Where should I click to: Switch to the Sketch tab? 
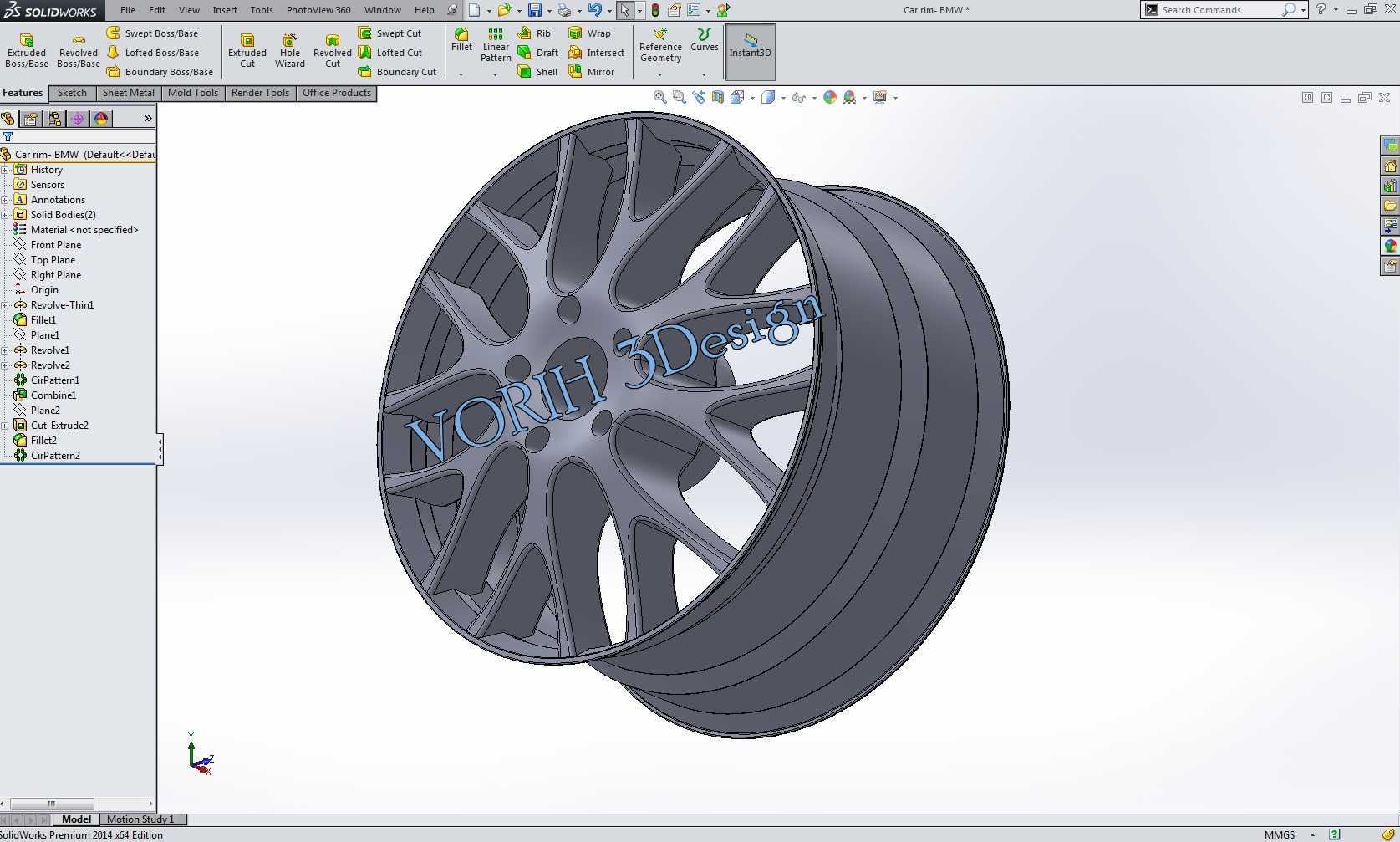coord(72,93)
